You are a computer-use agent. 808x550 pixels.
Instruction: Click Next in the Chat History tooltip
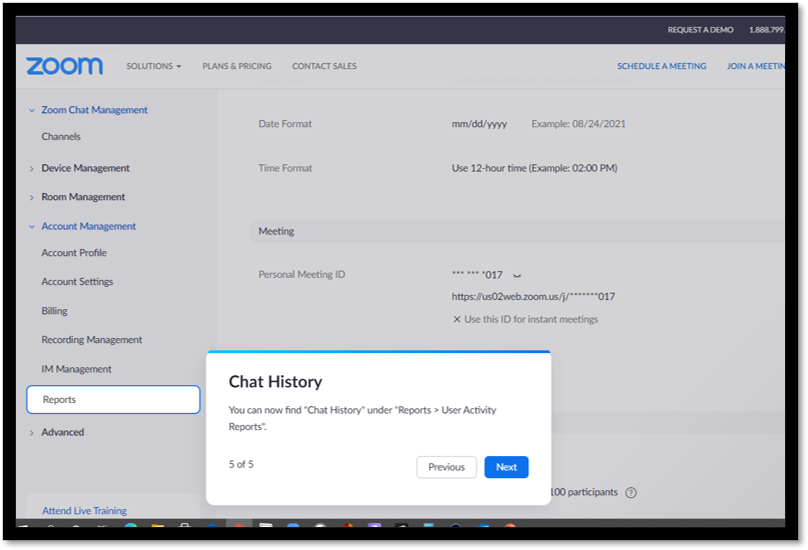click(506, 467)
